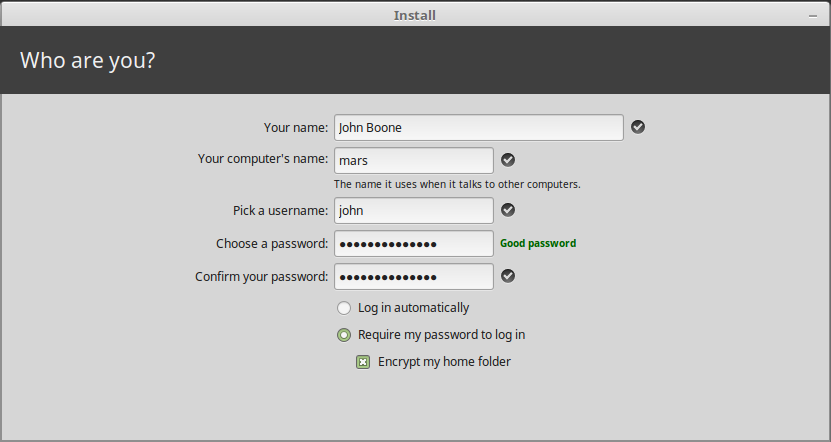Click the checkmark next to username field
The width and height of the screenshot is (831, 442).
(508, 210)
